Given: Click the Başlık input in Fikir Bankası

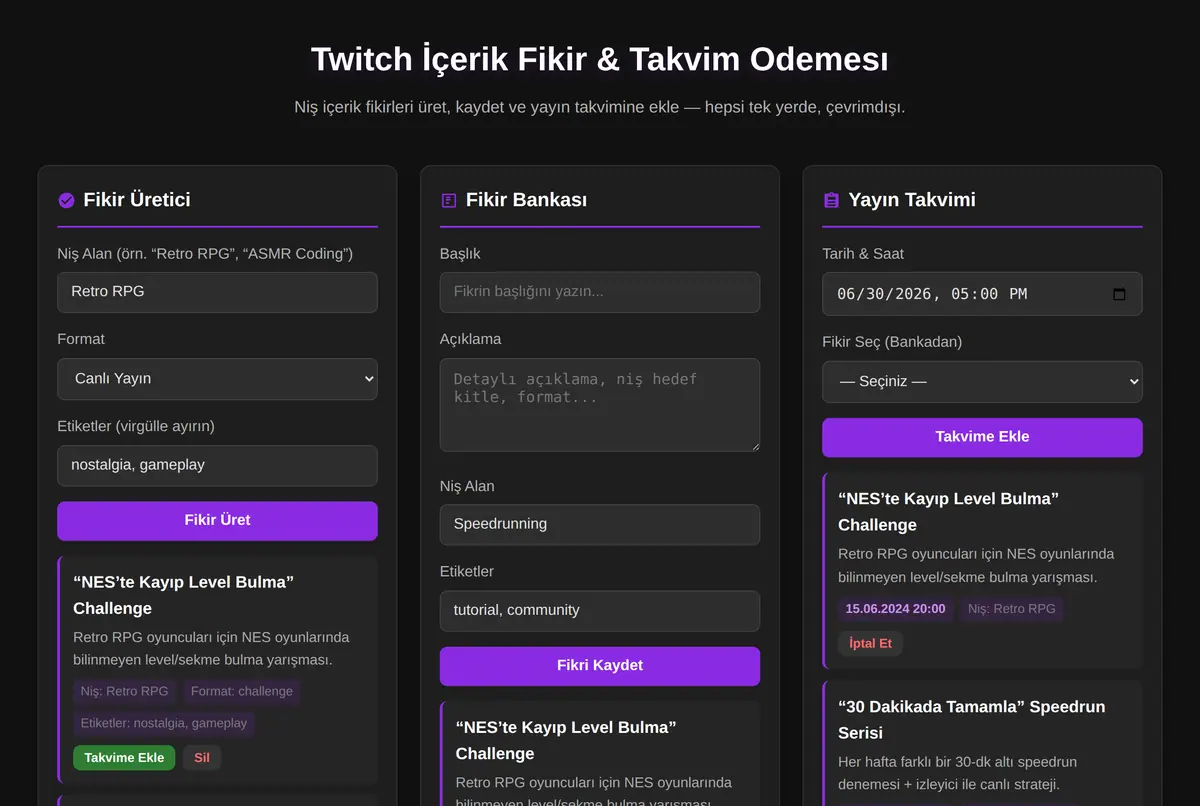Looking at the screenshot, I should pos(600,292).
